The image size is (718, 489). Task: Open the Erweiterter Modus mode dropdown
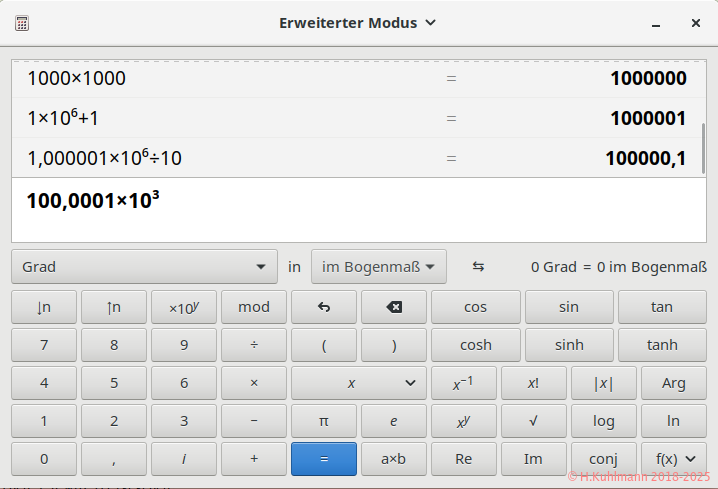tap(358, 23)
